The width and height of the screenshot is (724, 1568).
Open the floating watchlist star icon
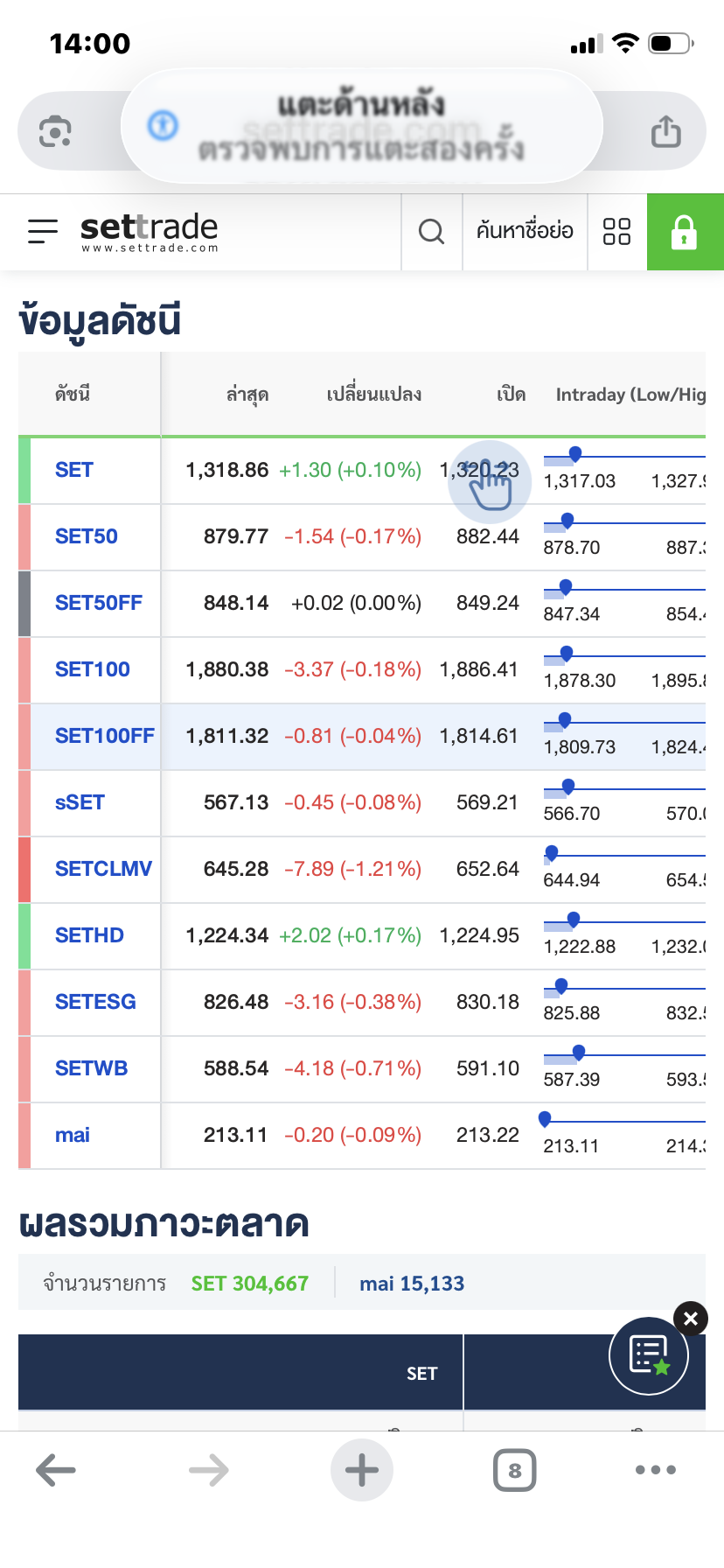pyautogui.click(x=649, y=1355)
